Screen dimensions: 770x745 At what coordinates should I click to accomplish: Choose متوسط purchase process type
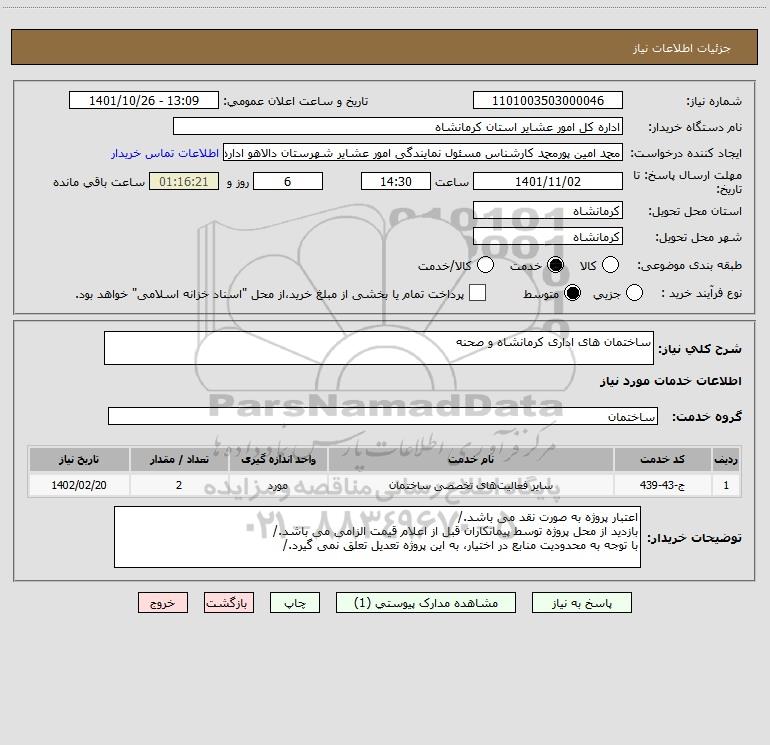(572, 293)
